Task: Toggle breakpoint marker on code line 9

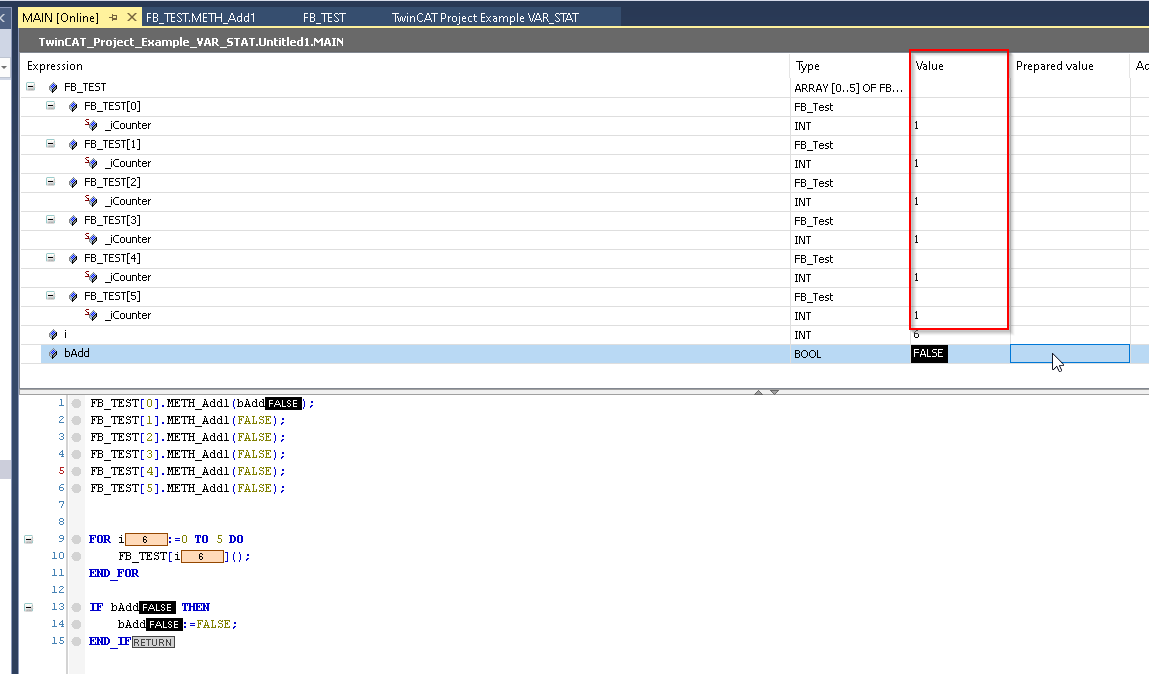Action: 76,539
